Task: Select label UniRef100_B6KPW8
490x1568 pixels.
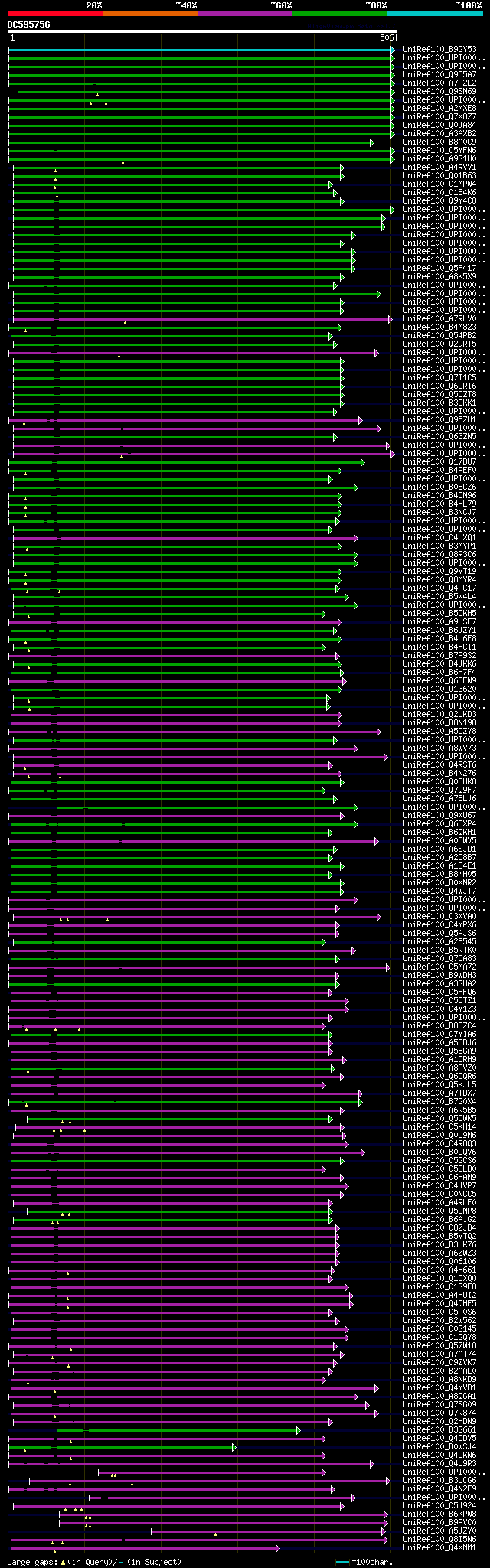Action: [x=439, y=1514]
